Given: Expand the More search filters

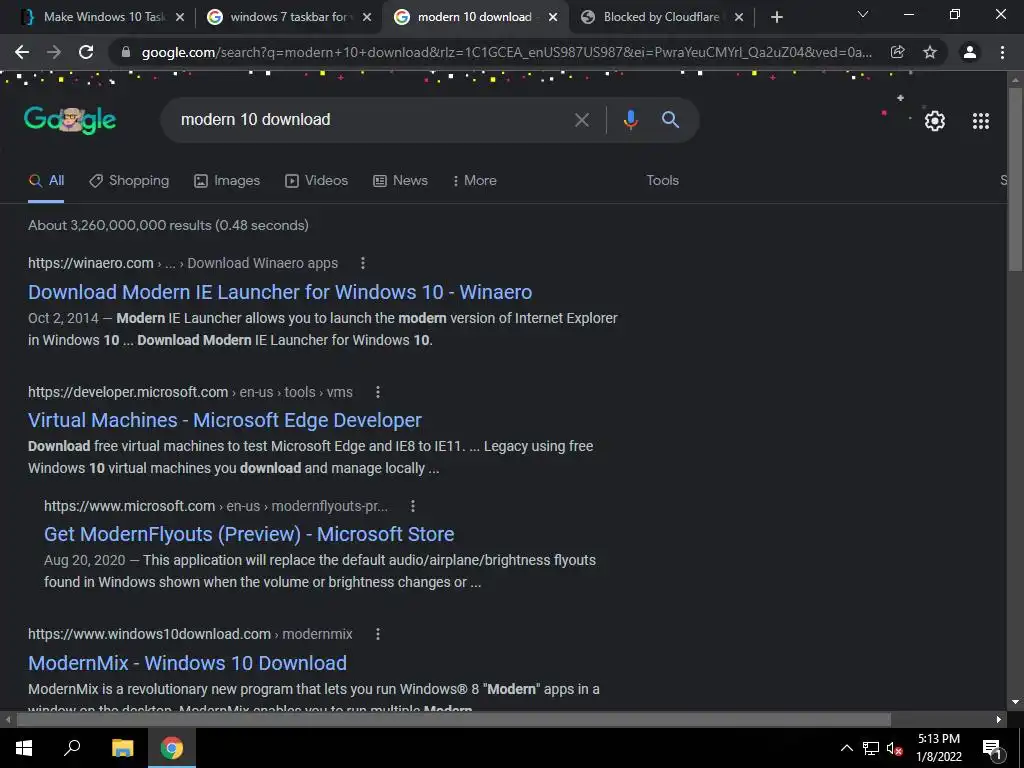Looking at the screenshot, I should point(475,180).
